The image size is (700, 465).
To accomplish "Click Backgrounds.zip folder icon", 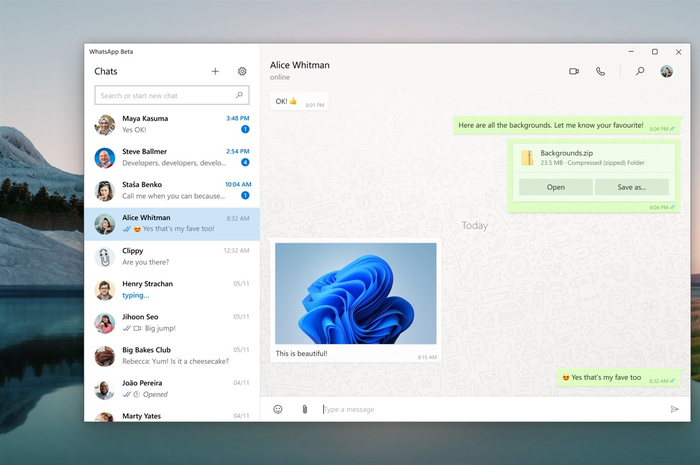I will point(528,158).
